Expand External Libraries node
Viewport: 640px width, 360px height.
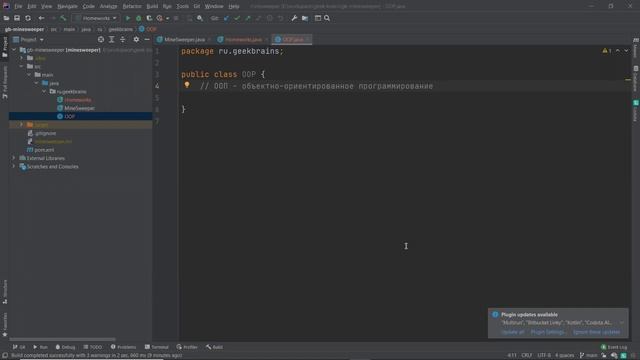[14, 158]
